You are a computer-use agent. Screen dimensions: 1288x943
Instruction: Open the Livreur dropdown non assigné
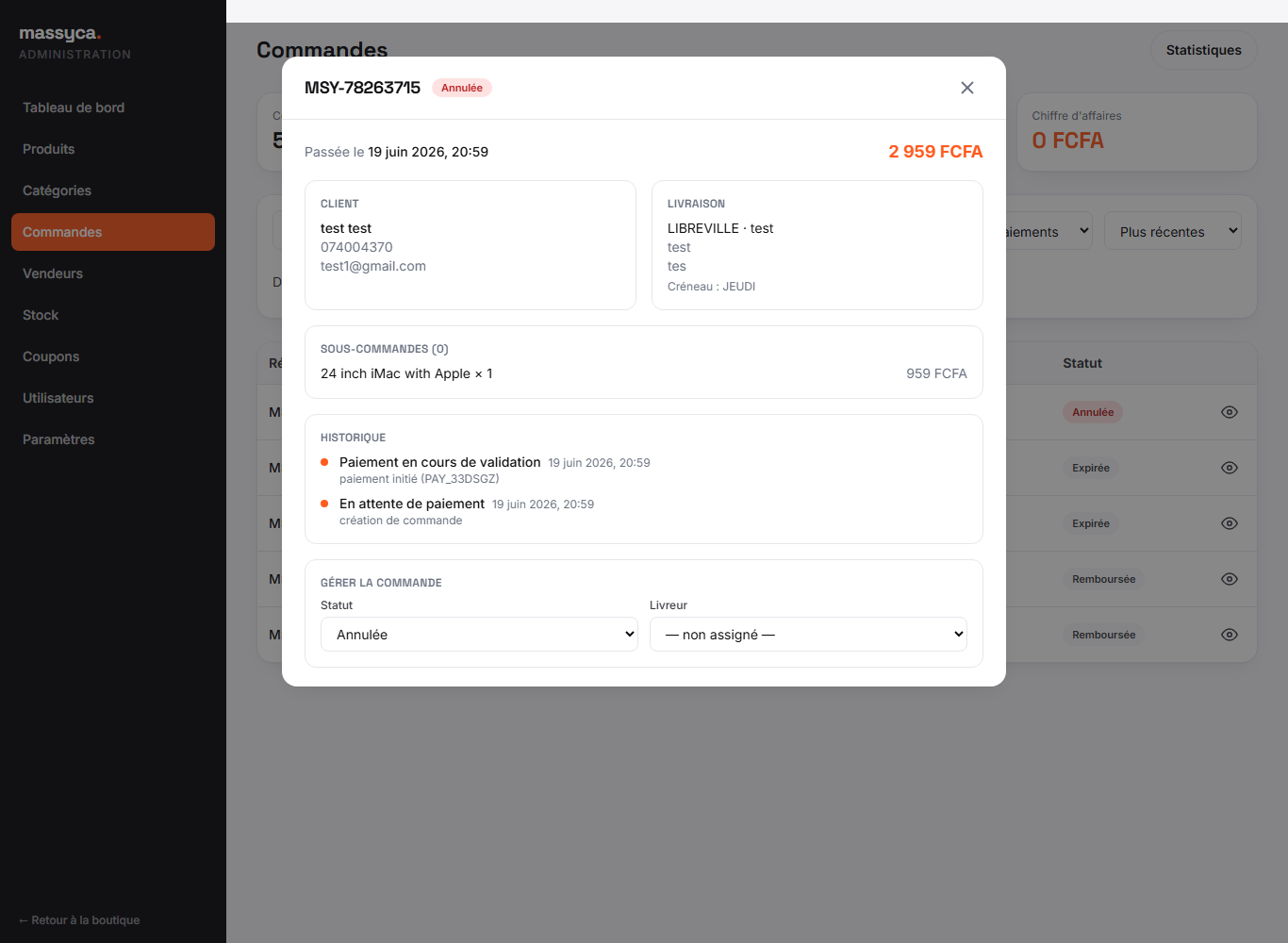point(808,635)
